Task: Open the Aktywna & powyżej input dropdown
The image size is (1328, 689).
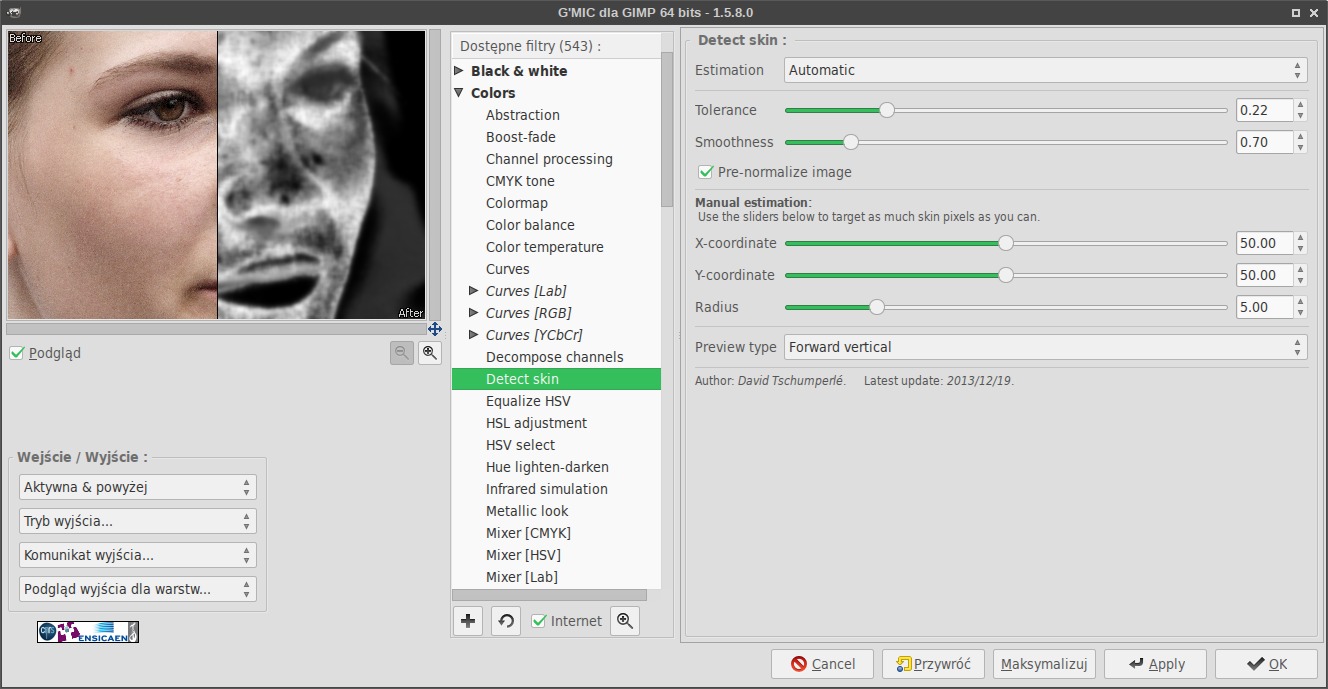Action: (x=138, y=487)
